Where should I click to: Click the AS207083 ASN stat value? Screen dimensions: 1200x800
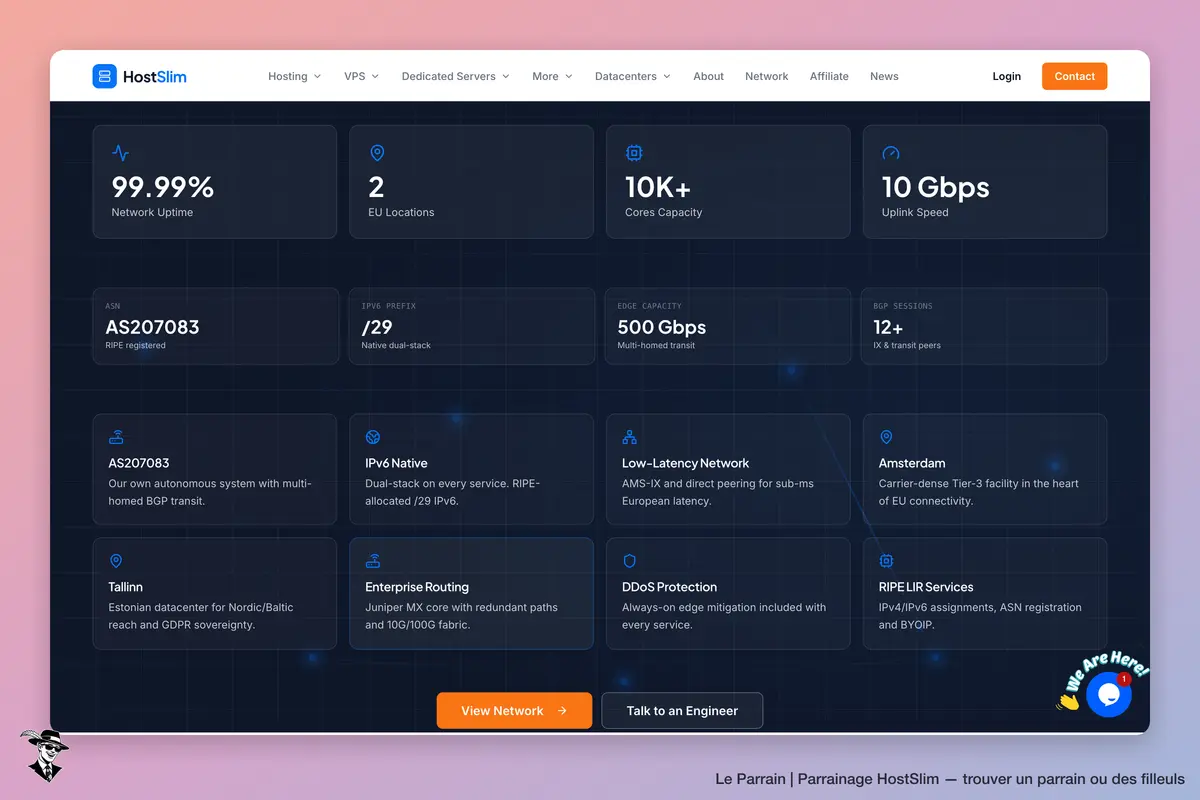coord(152,327)
